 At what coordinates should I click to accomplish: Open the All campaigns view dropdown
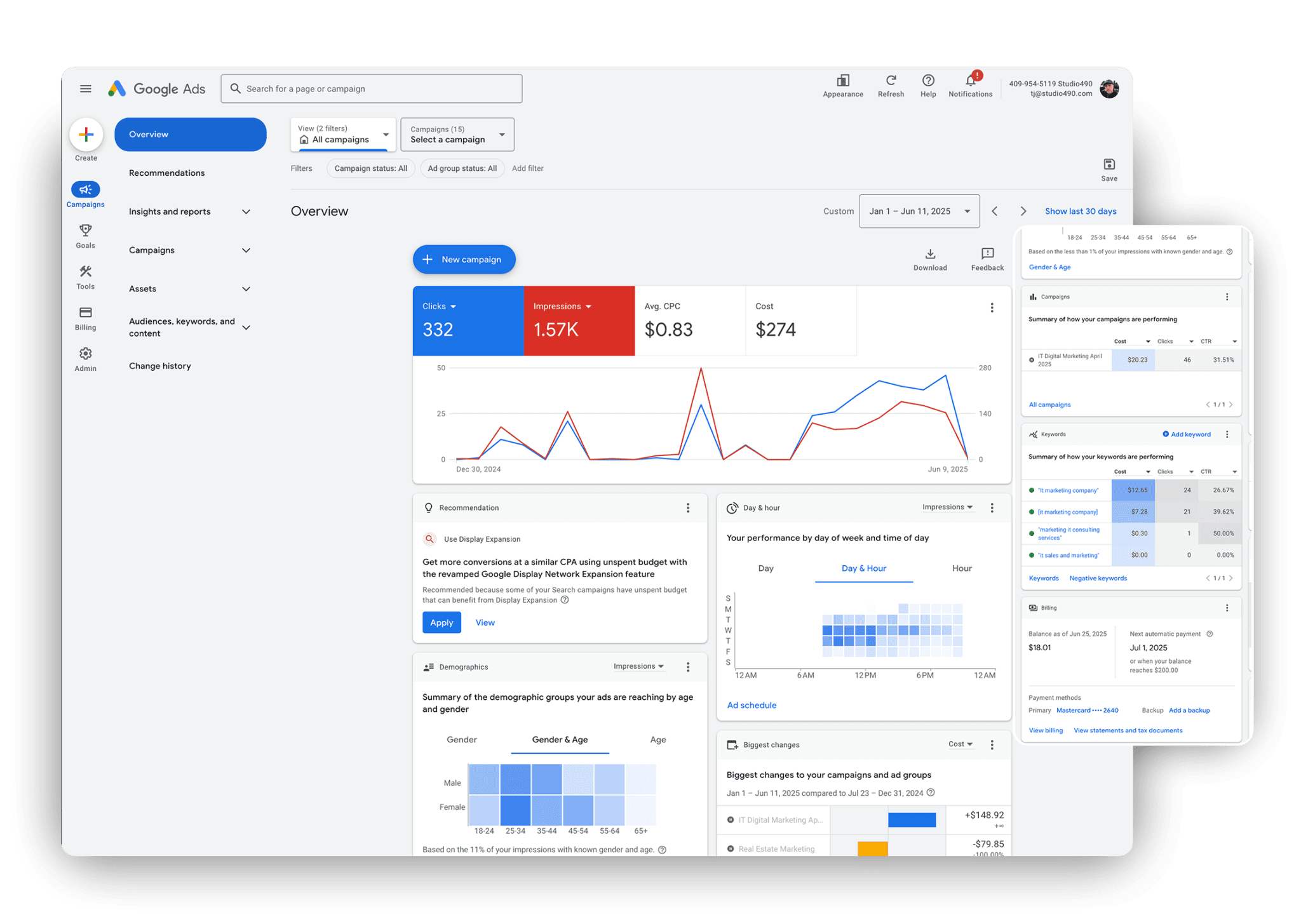343,134
